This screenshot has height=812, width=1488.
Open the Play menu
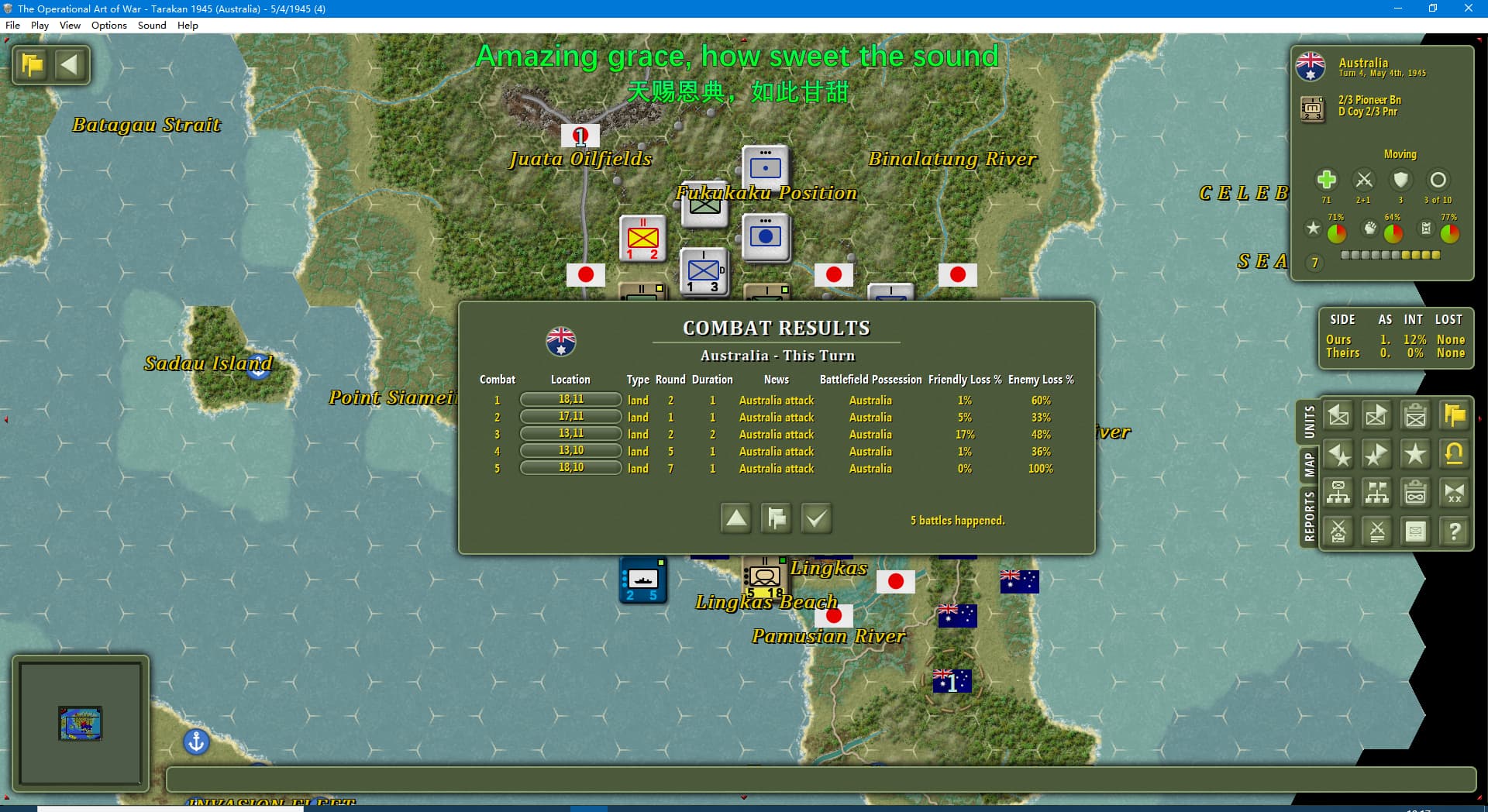click(40, 25)
